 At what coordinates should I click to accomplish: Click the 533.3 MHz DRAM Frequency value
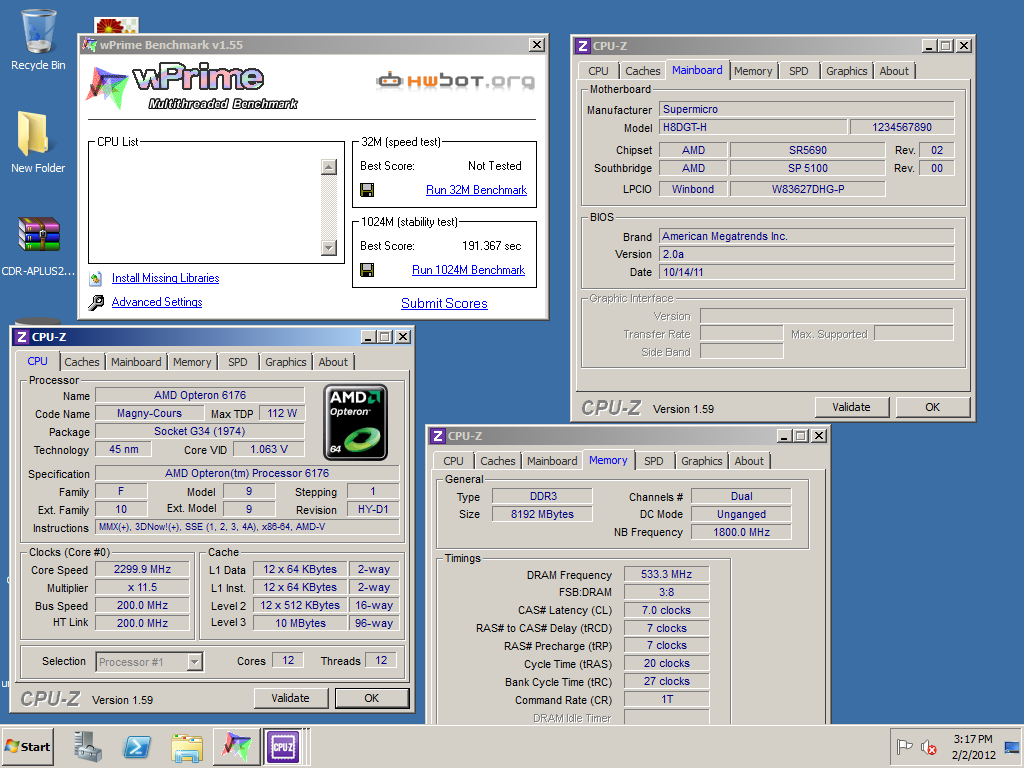(x=666, y=574)
